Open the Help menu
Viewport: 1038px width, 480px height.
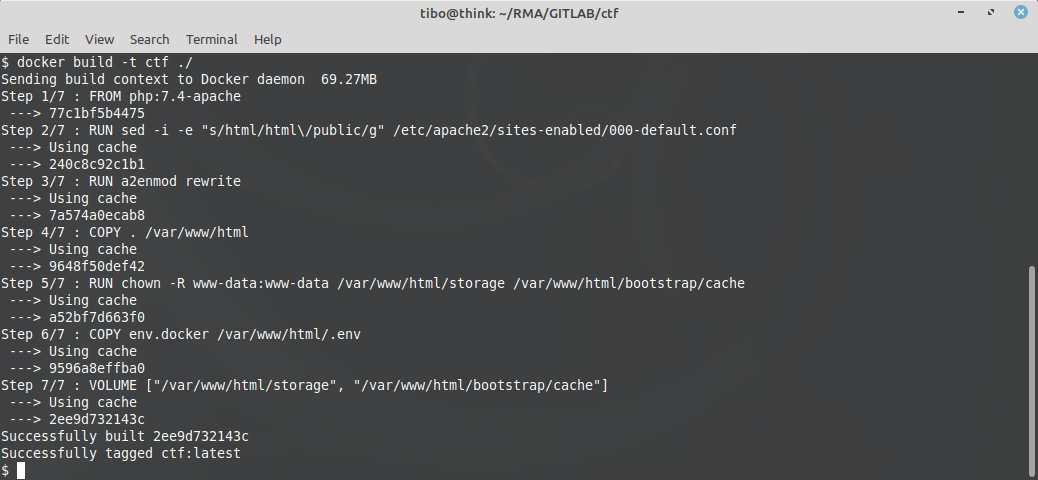[x=267, y=40]
